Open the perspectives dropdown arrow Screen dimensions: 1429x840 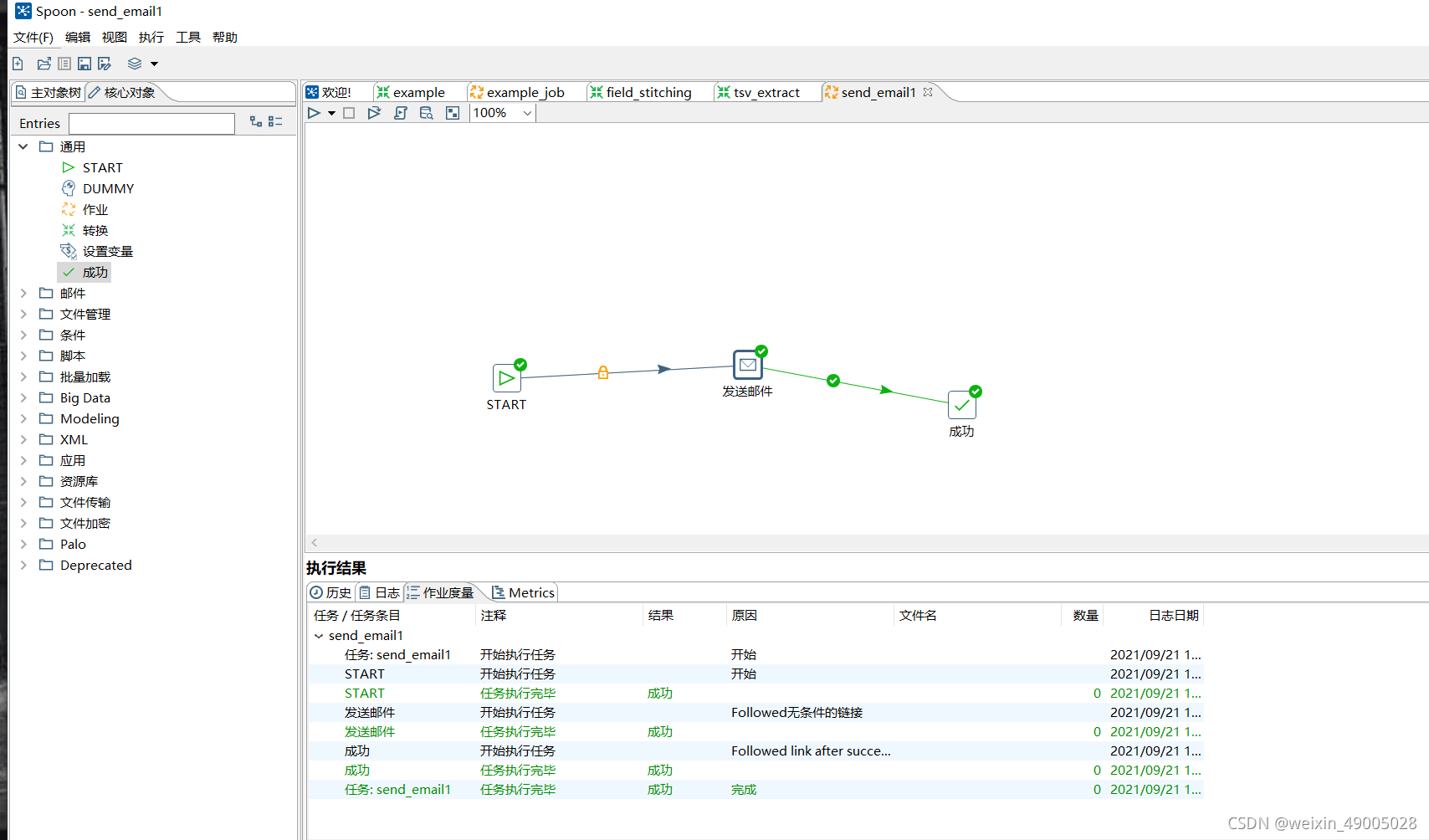[154, 64]
